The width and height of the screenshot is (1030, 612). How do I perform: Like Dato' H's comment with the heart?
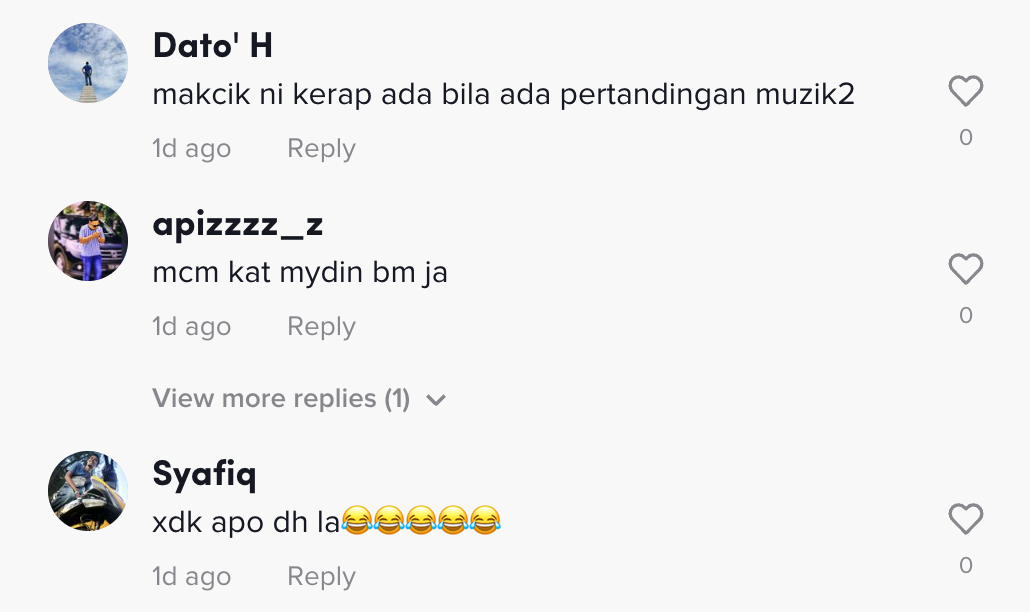point(965,92)
